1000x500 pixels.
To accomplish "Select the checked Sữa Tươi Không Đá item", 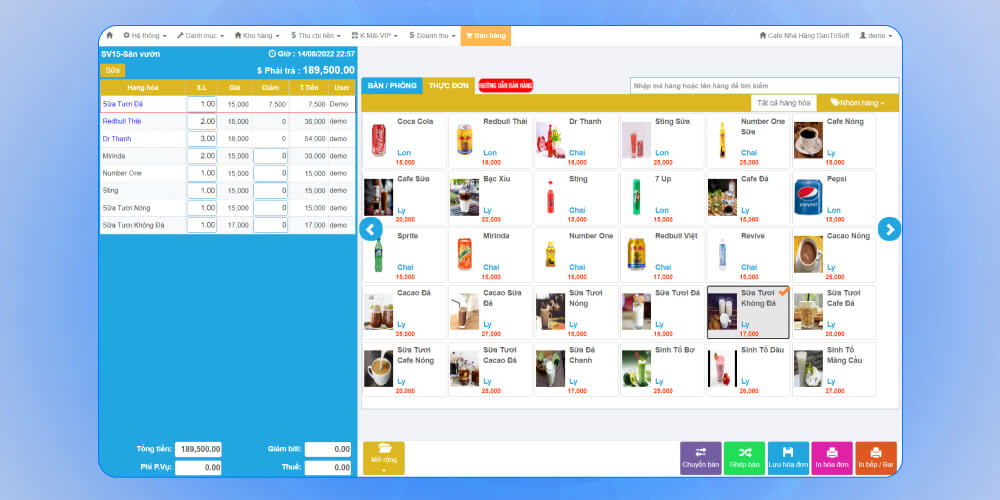I will 749,312.
